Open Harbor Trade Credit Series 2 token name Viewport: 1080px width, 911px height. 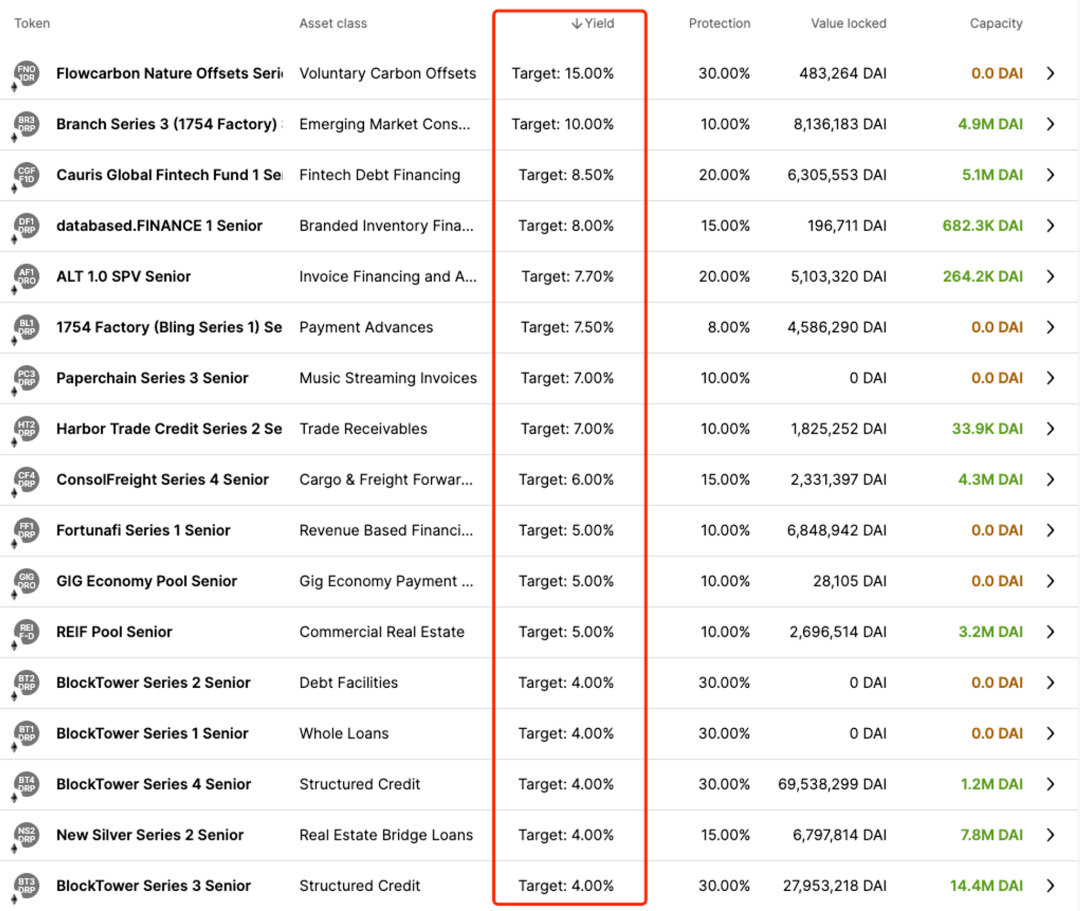tap(169, 429)
